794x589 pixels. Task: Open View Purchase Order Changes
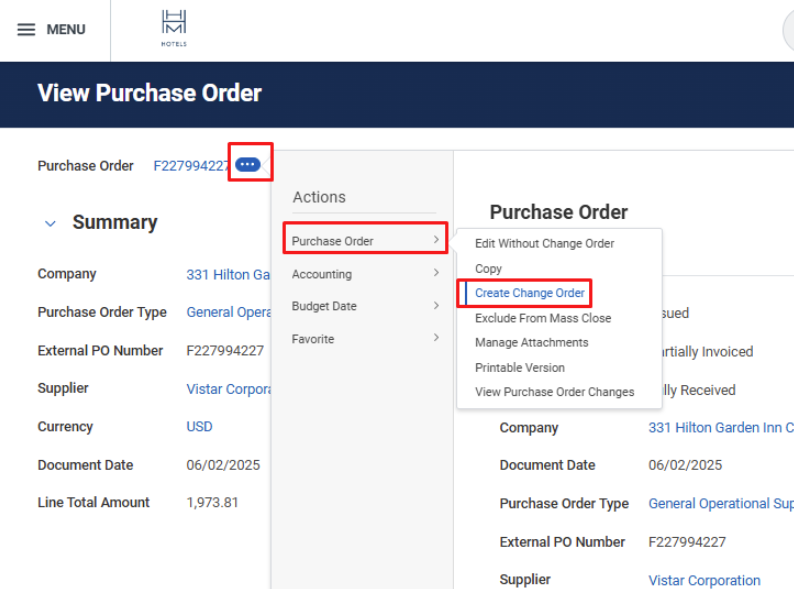pos(554,392)
